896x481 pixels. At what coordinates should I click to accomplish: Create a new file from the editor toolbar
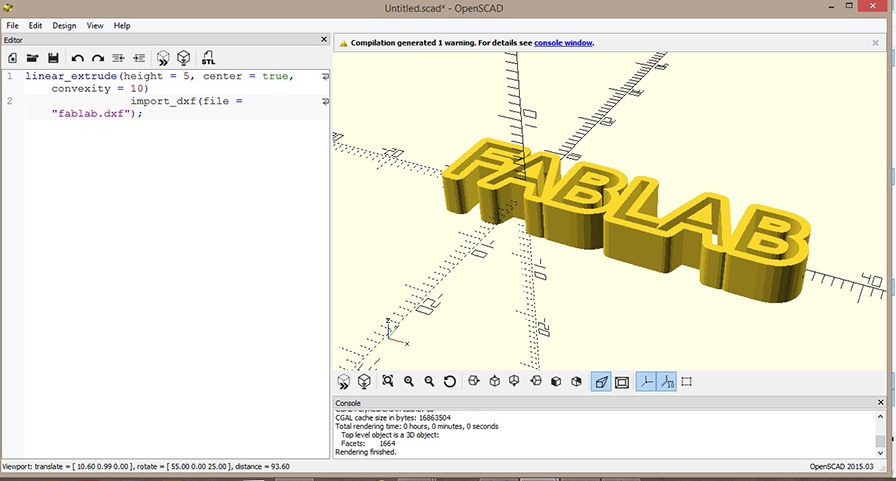12,58
